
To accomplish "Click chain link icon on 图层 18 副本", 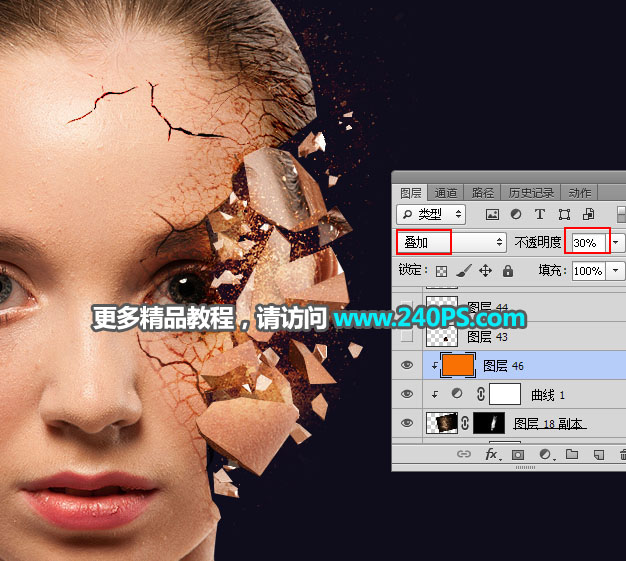I will coord(465,423).
